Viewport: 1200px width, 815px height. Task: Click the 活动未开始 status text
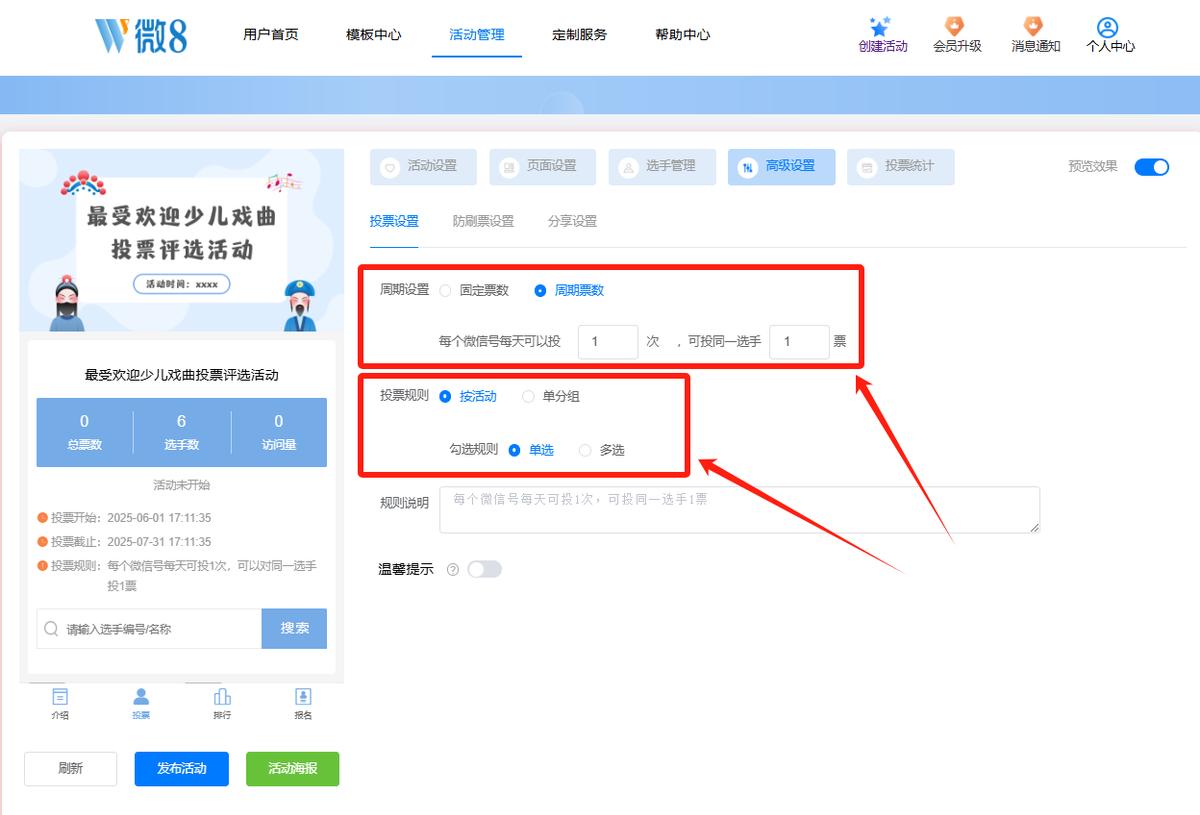182,485
